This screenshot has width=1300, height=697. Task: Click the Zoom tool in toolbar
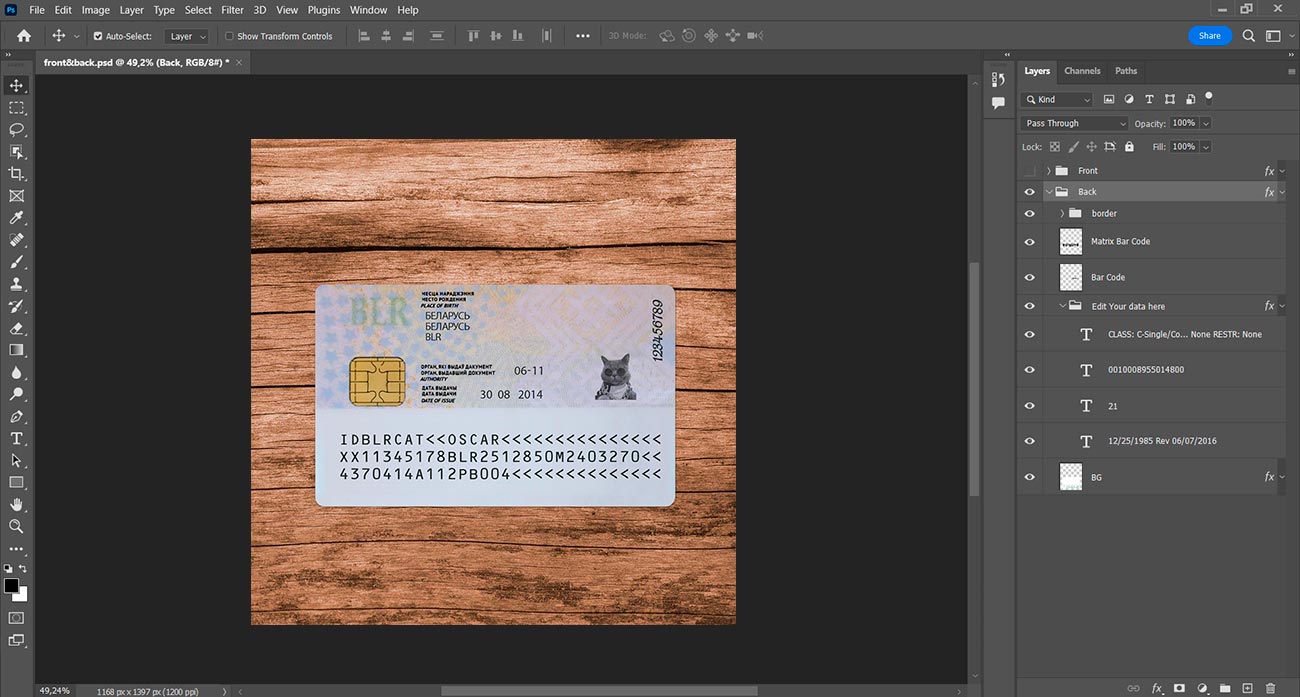pyautogui.click(x=16, y=526)
